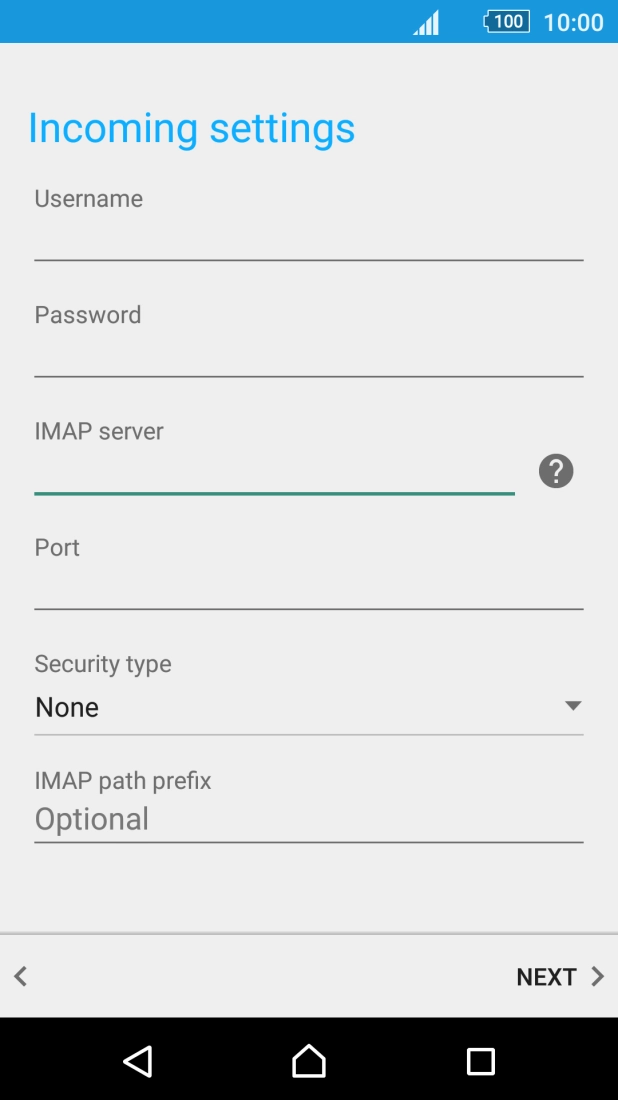This screenshot has width=618, height=1100.
Task: Tap the help icon beside IMAP server
Action: point(556,471)
